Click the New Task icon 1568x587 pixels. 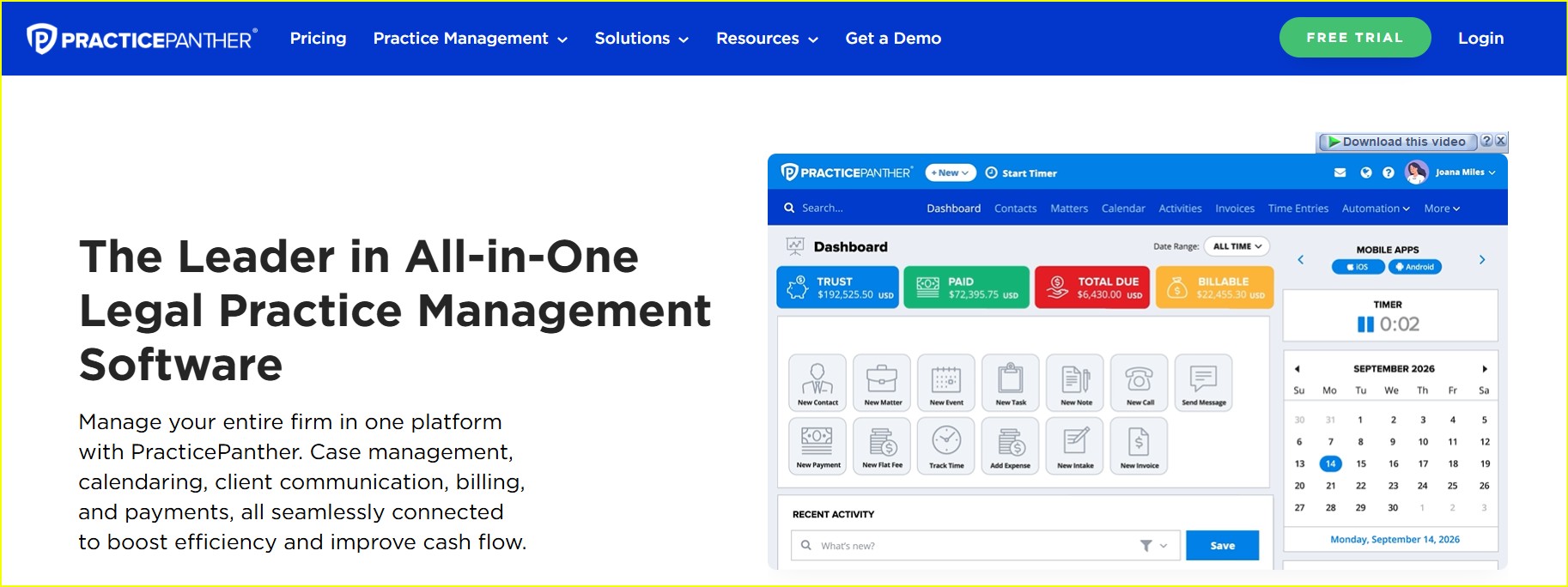1011,383
